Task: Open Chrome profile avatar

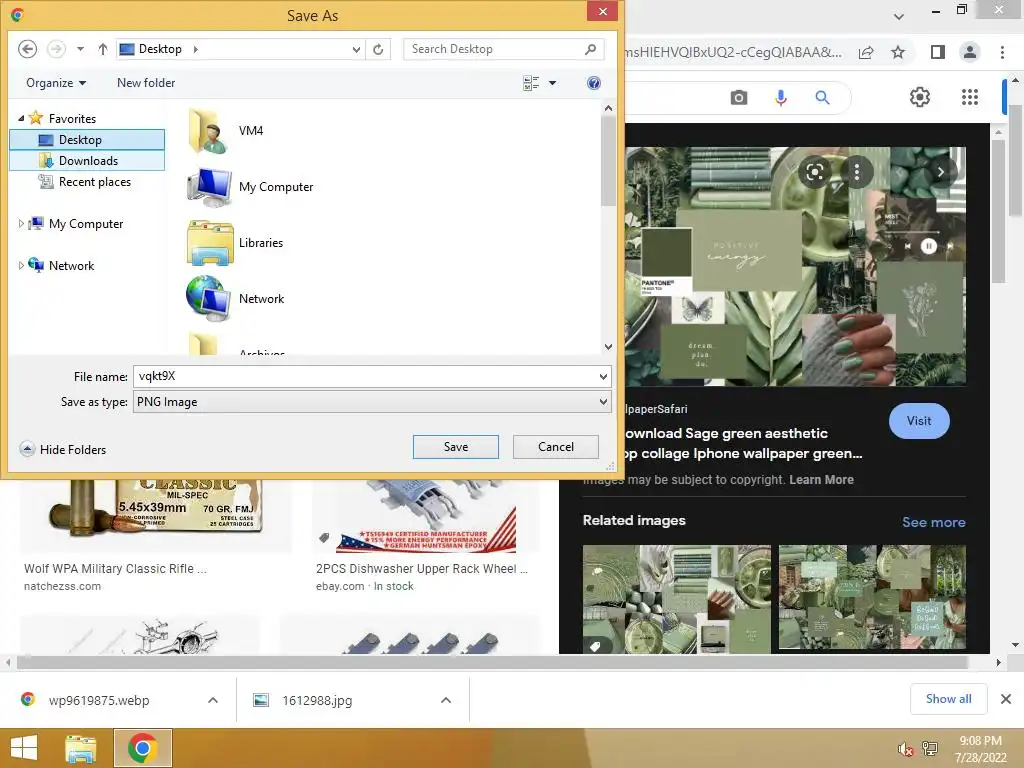Action: pyautogui.click(x=970, y=52)
